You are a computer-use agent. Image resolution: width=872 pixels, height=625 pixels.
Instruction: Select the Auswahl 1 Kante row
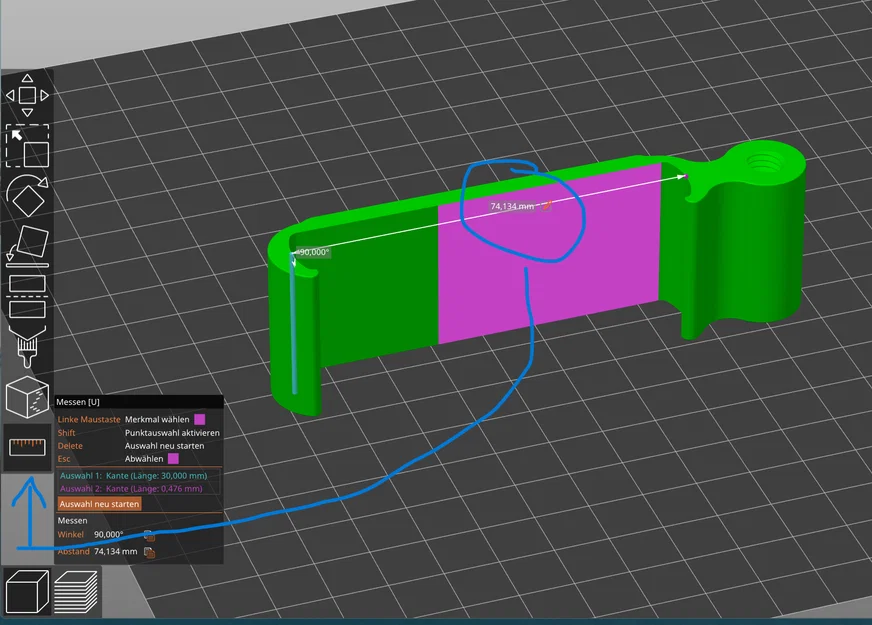point(133,475)
